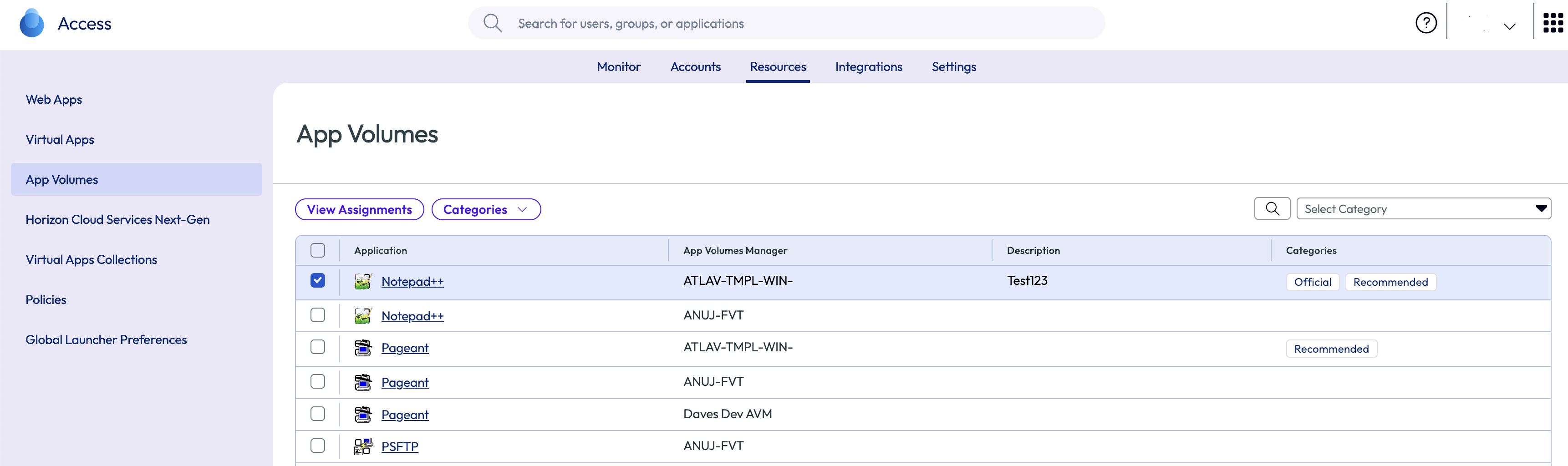Viewport: 1568px width, 466px height.
Task: Open Virtual Apps Collections in sidebar
Action: pos(92,260)
